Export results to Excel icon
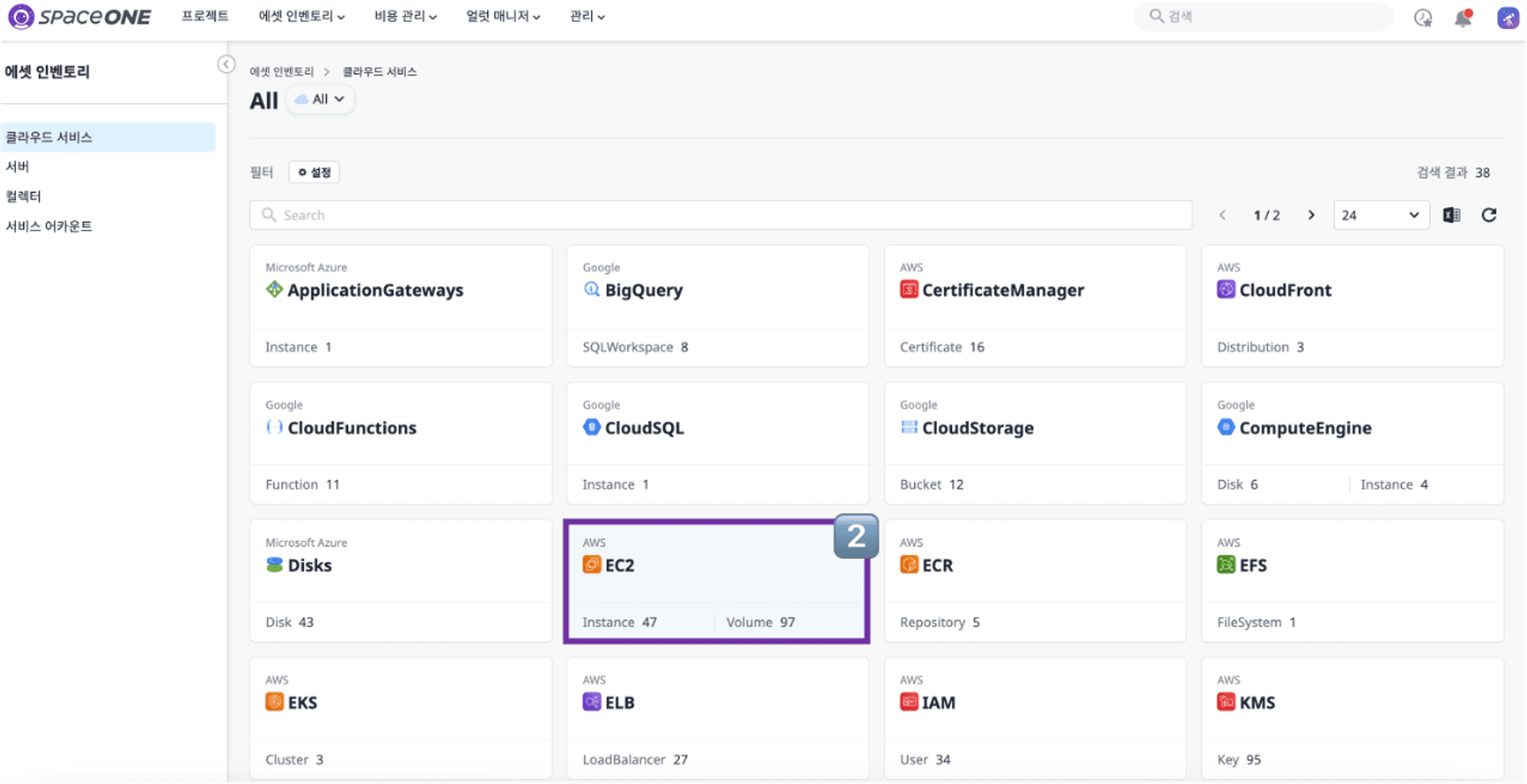 1451,215
